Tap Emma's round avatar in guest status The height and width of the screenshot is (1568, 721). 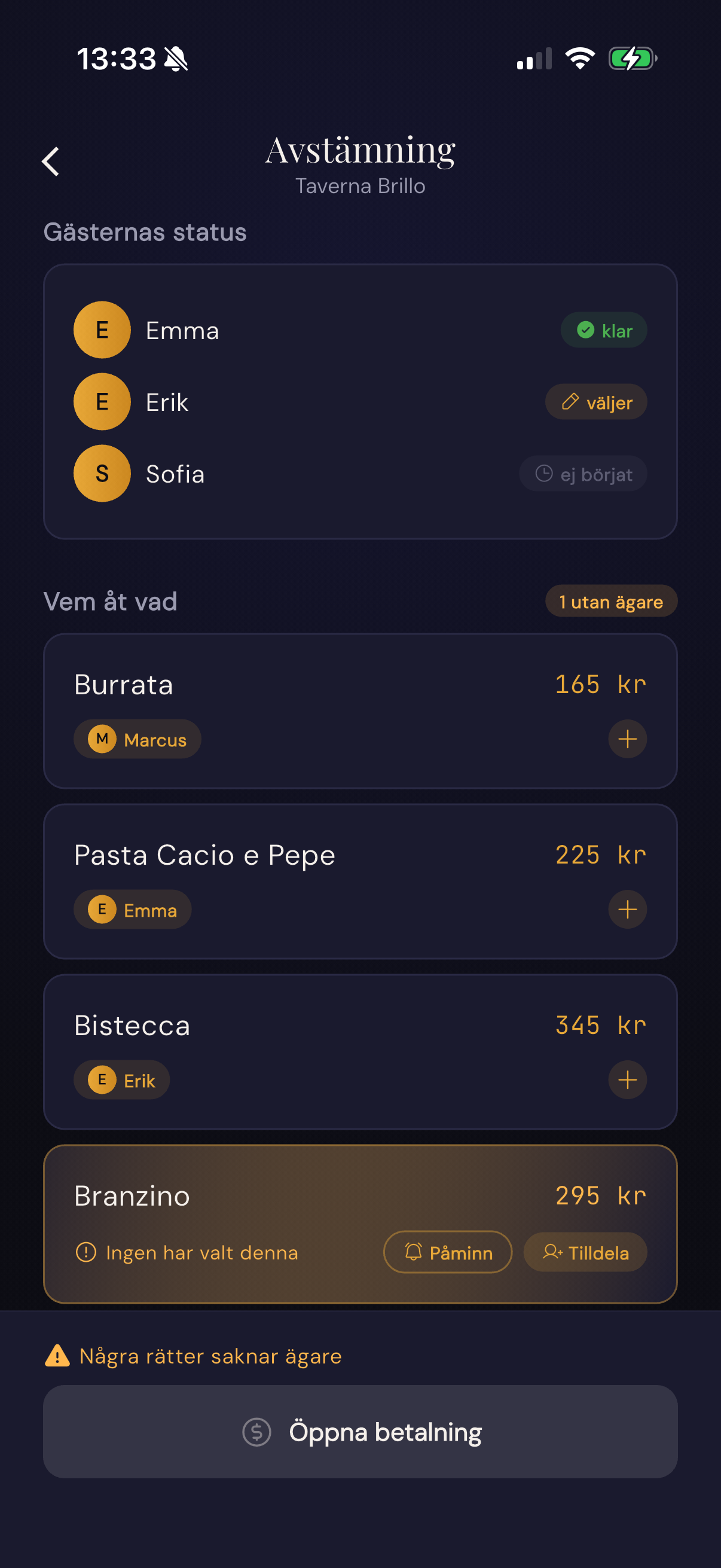click(102, 330)
